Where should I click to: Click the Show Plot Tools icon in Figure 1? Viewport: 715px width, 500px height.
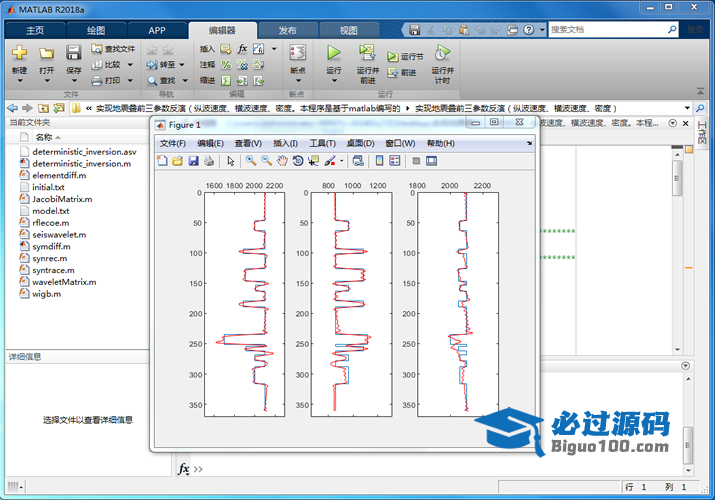pos(431,160)
